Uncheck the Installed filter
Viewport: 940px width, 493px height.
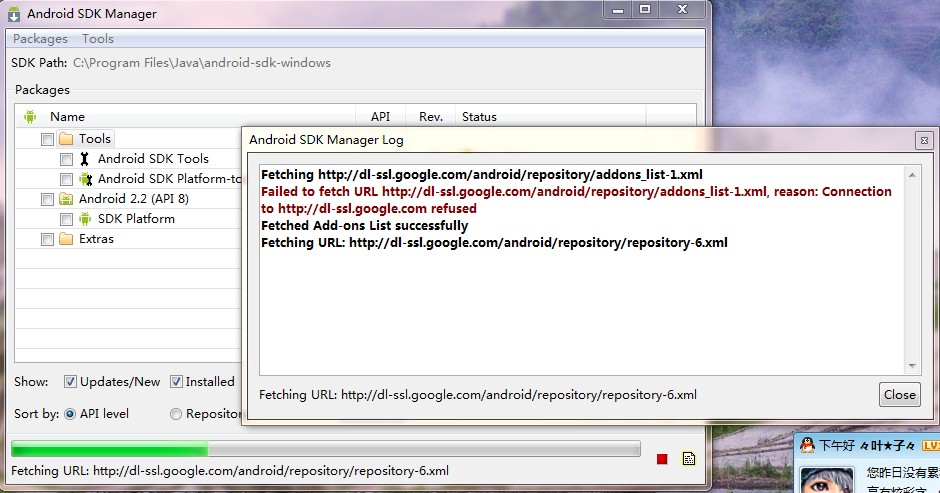coord(176,381)
